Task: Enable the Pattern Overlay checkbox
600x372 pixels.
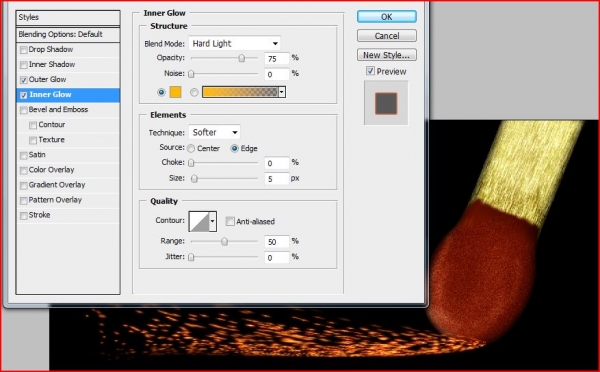Action: pyautogui.click(x=24, y=200)
